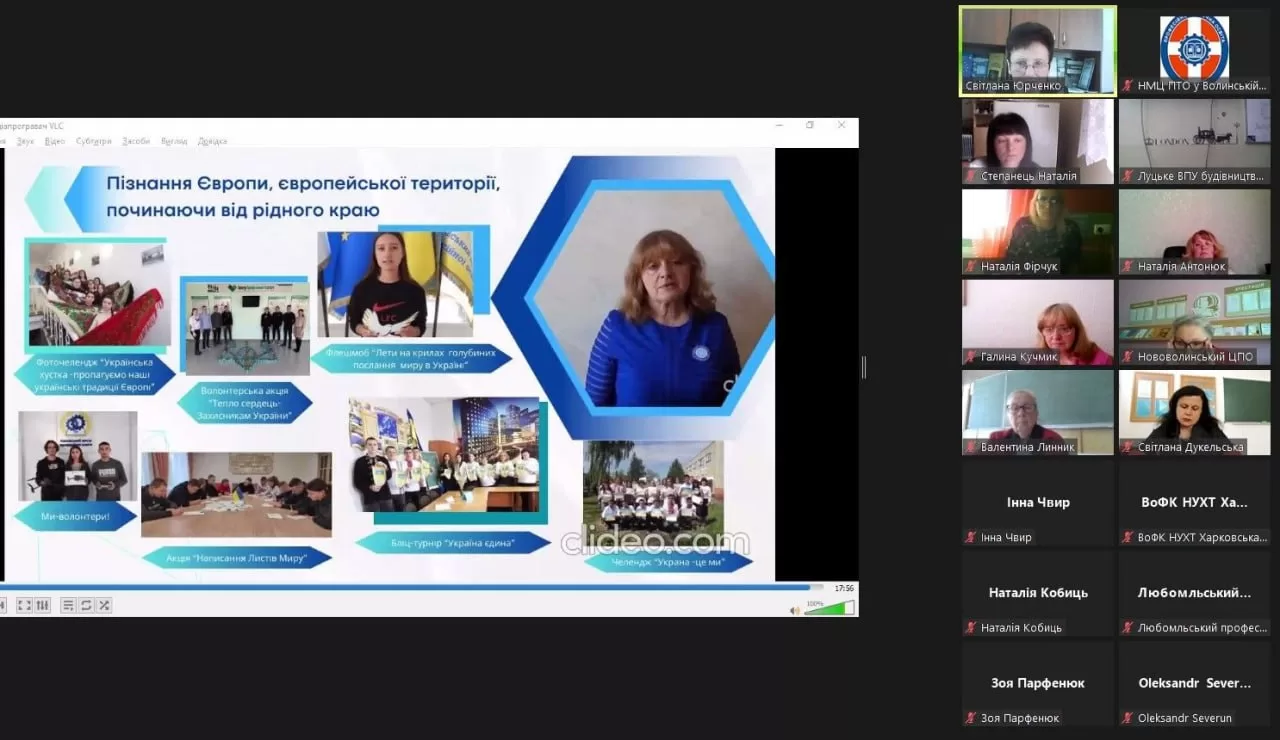Viewport: 1280px width, 740px height.
Task: Expand the Довідка menu
Action: pos(212,141)
